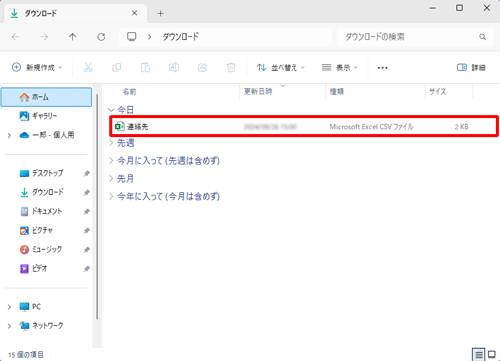Click the PC monitor icon in address bar
500x361 pixels.
click(x=132, y=36)
